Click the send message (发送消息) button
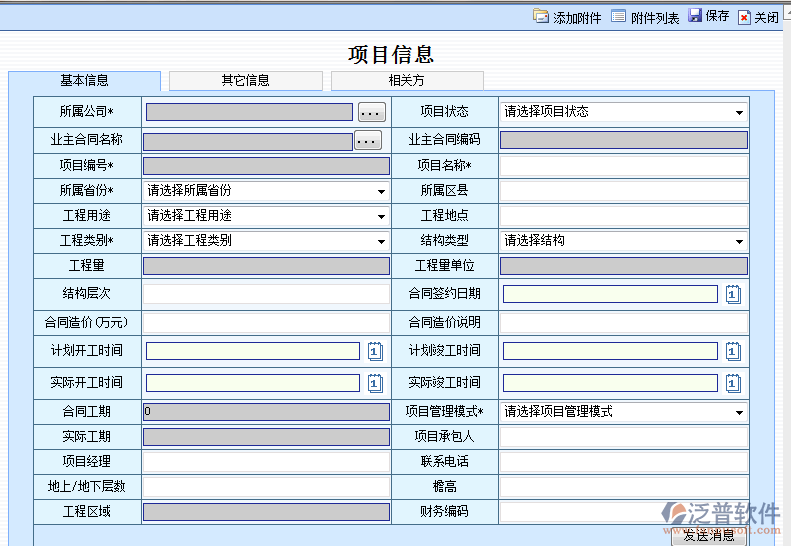 [x=709, y=536]
